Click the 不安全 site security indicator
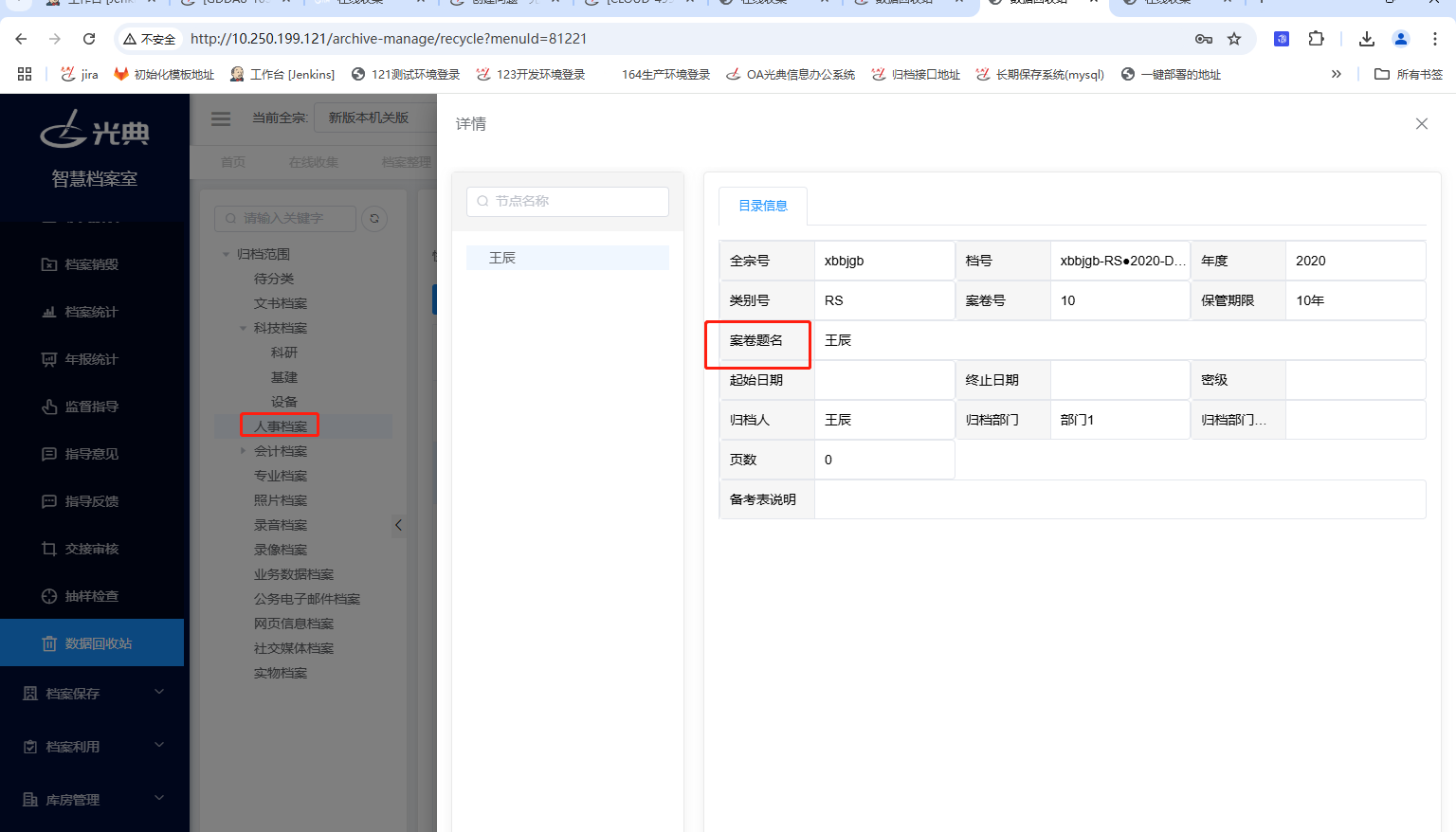Screen dimensions: 1456x832 (150, 39)
